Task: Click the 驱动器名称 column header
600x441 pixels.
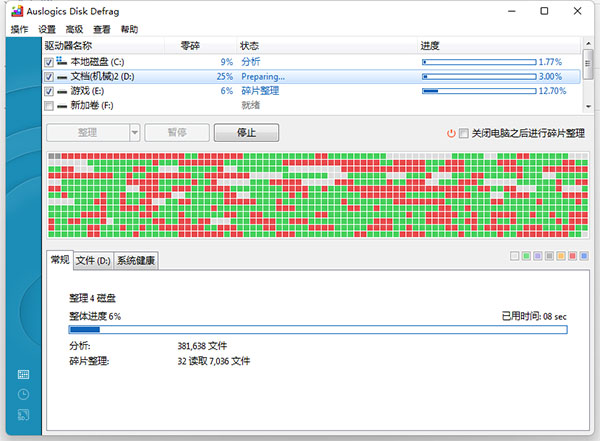Action: [x=68, y=46]
